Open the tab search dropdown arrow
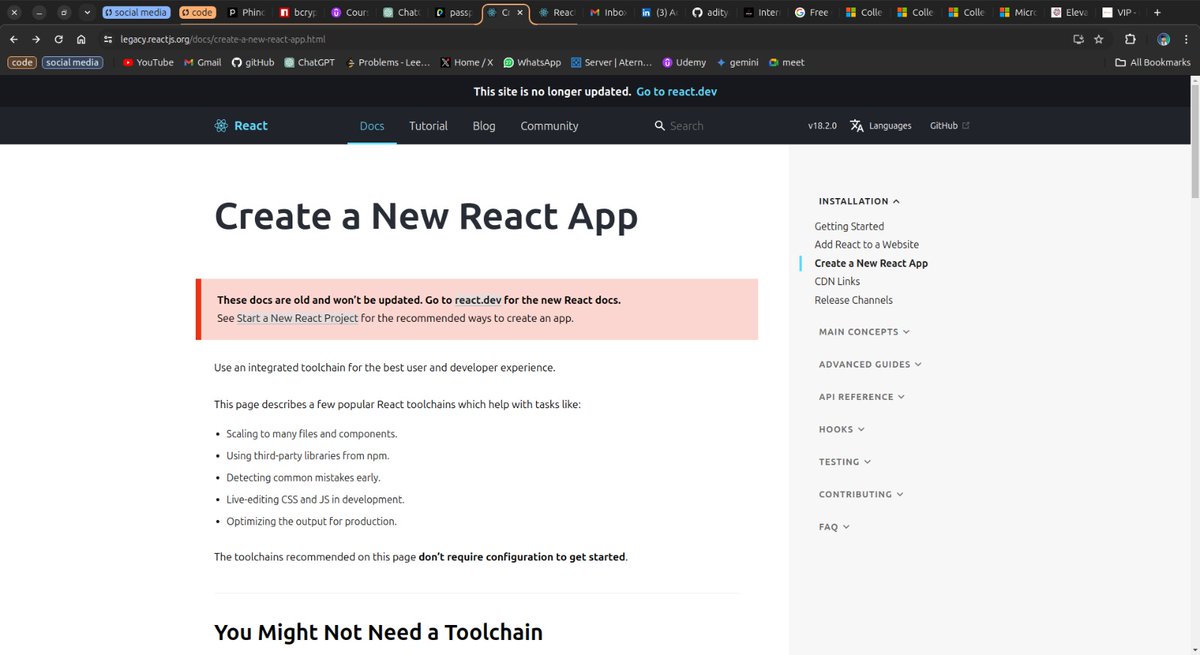1200x655 pixels. coord(87,13)
